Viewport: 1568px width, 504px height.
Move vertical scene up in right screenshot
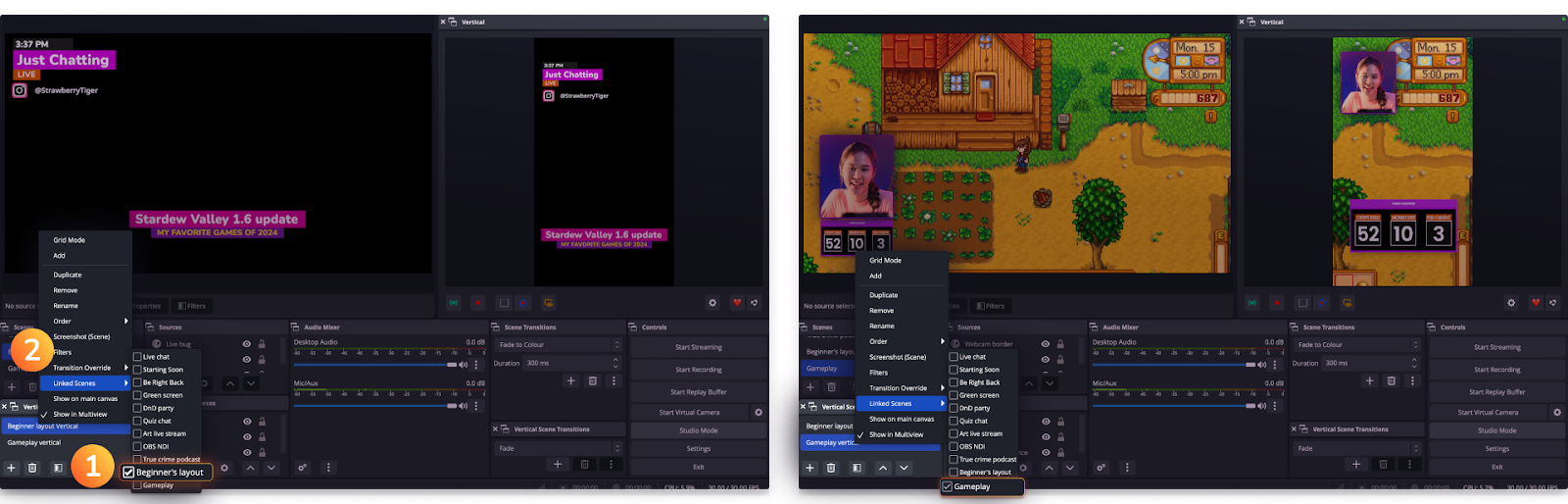coord(883,468)
